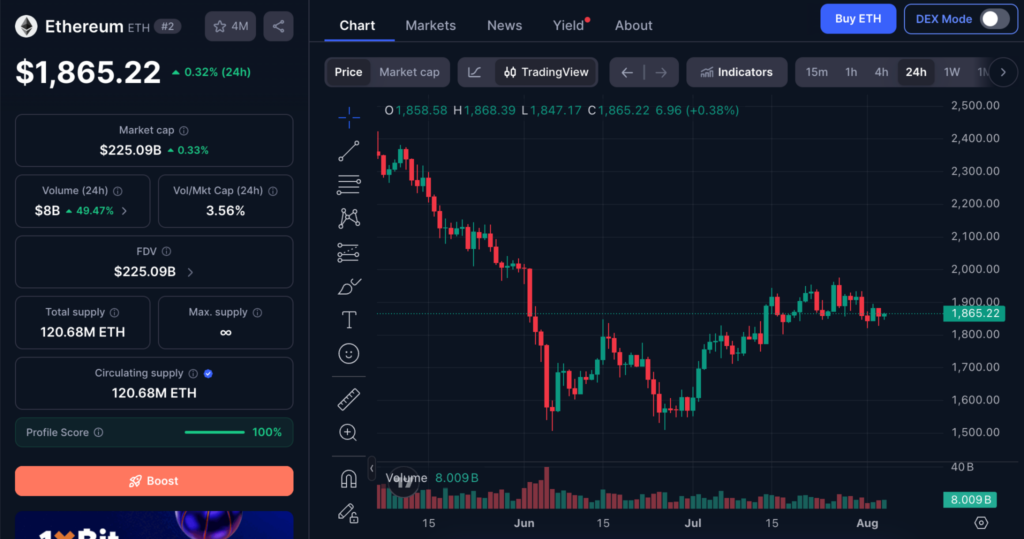Switch chart to Market cap view
Image resolution: width=1024 pixels, height=539 pixels.
(x=409, y=72)
